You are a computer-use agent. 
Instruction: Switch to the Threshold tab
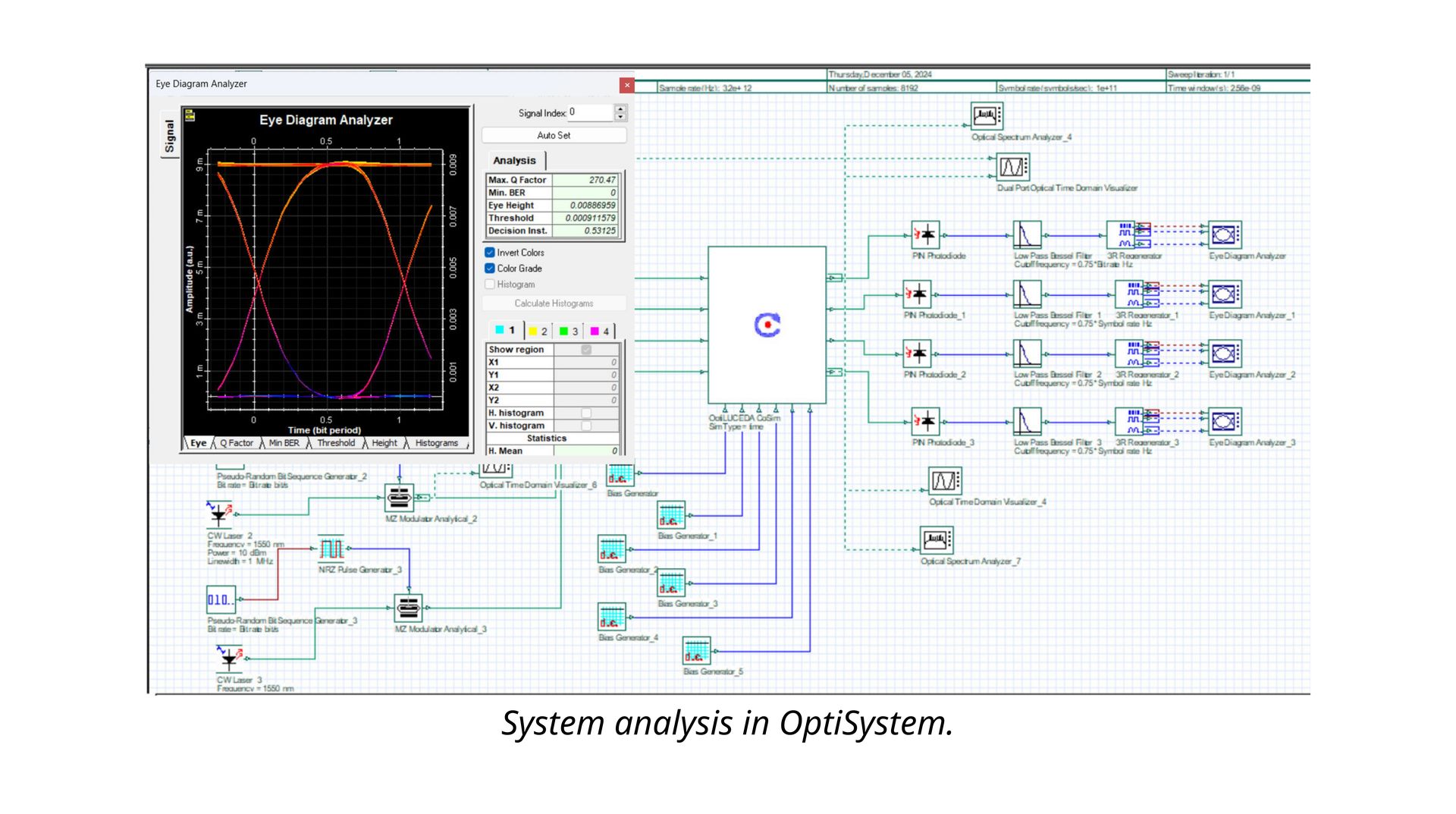[x=336, y=443]
